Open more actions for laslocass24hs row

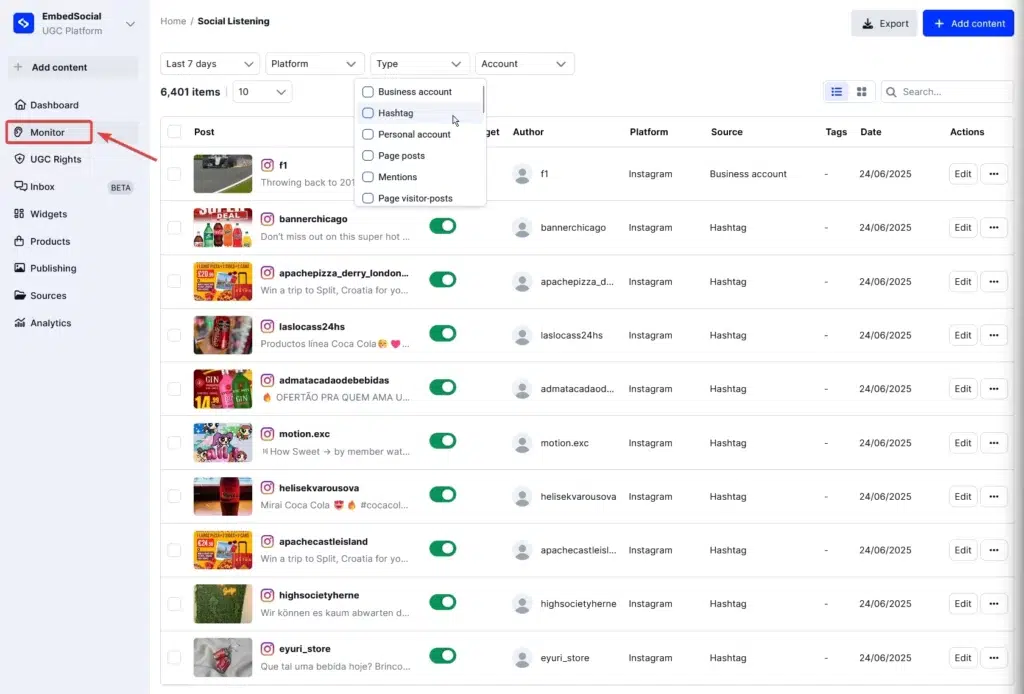[x=994, y=335]
